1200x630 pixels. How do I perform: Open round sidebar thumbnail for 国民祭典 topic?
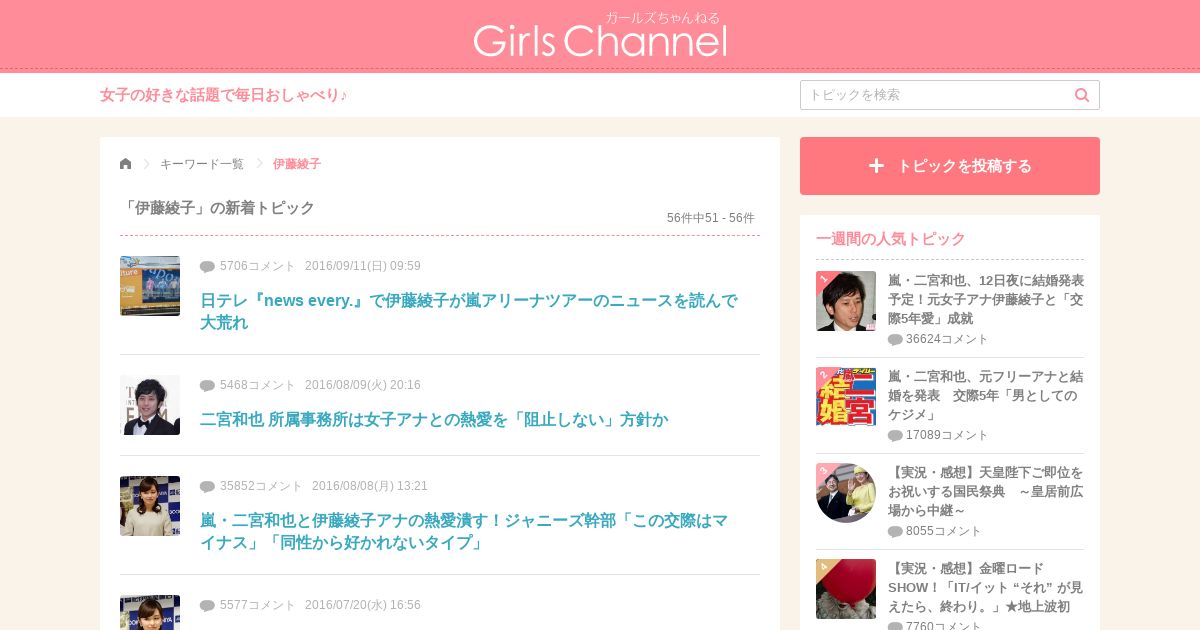846,493
